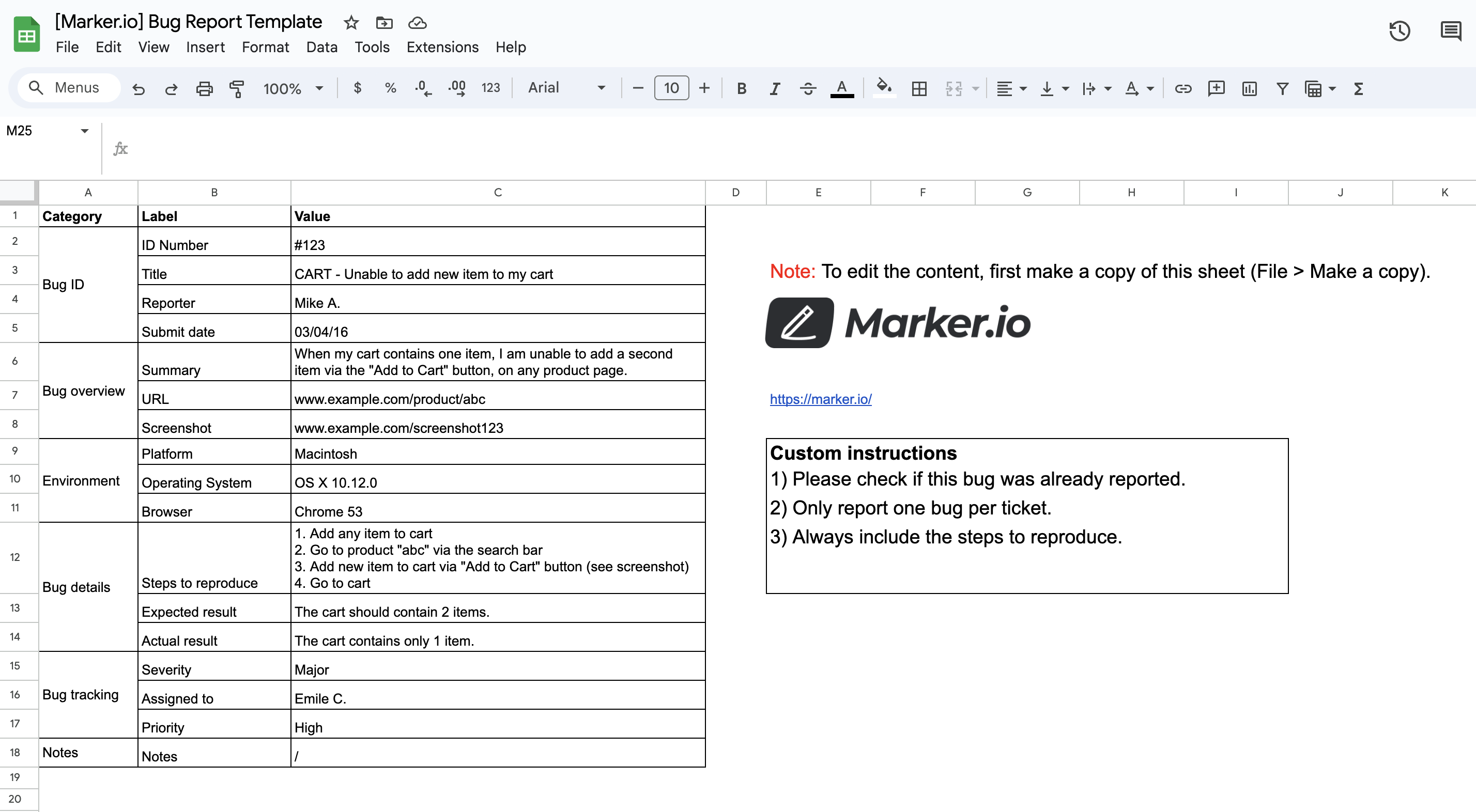Toggle italic formatting
The height and width of the screenshot is (812, 1476).
pos(774,88)
